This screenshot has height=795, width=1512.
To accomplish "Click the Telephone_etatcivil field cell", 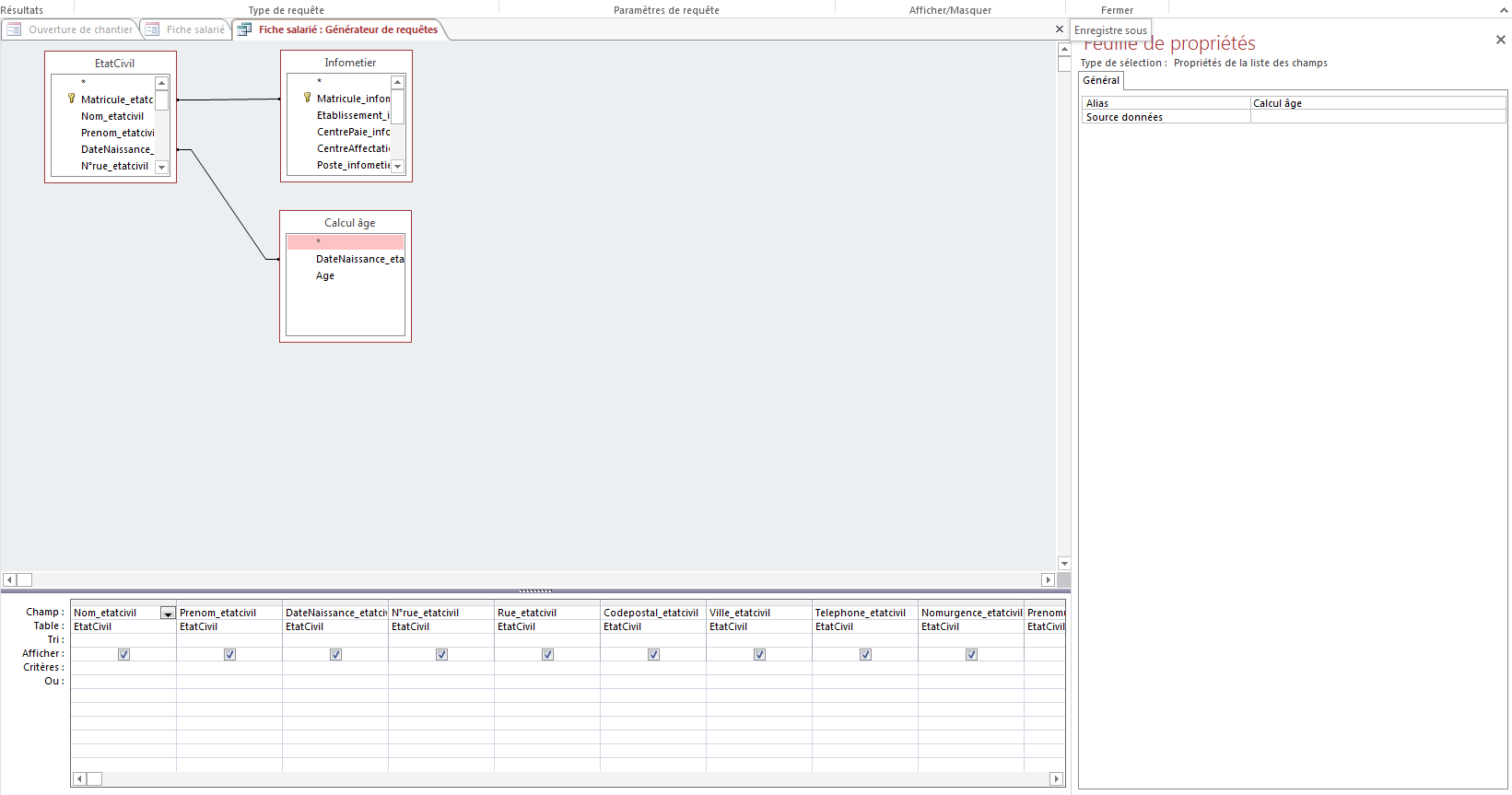I will point(865,613).
